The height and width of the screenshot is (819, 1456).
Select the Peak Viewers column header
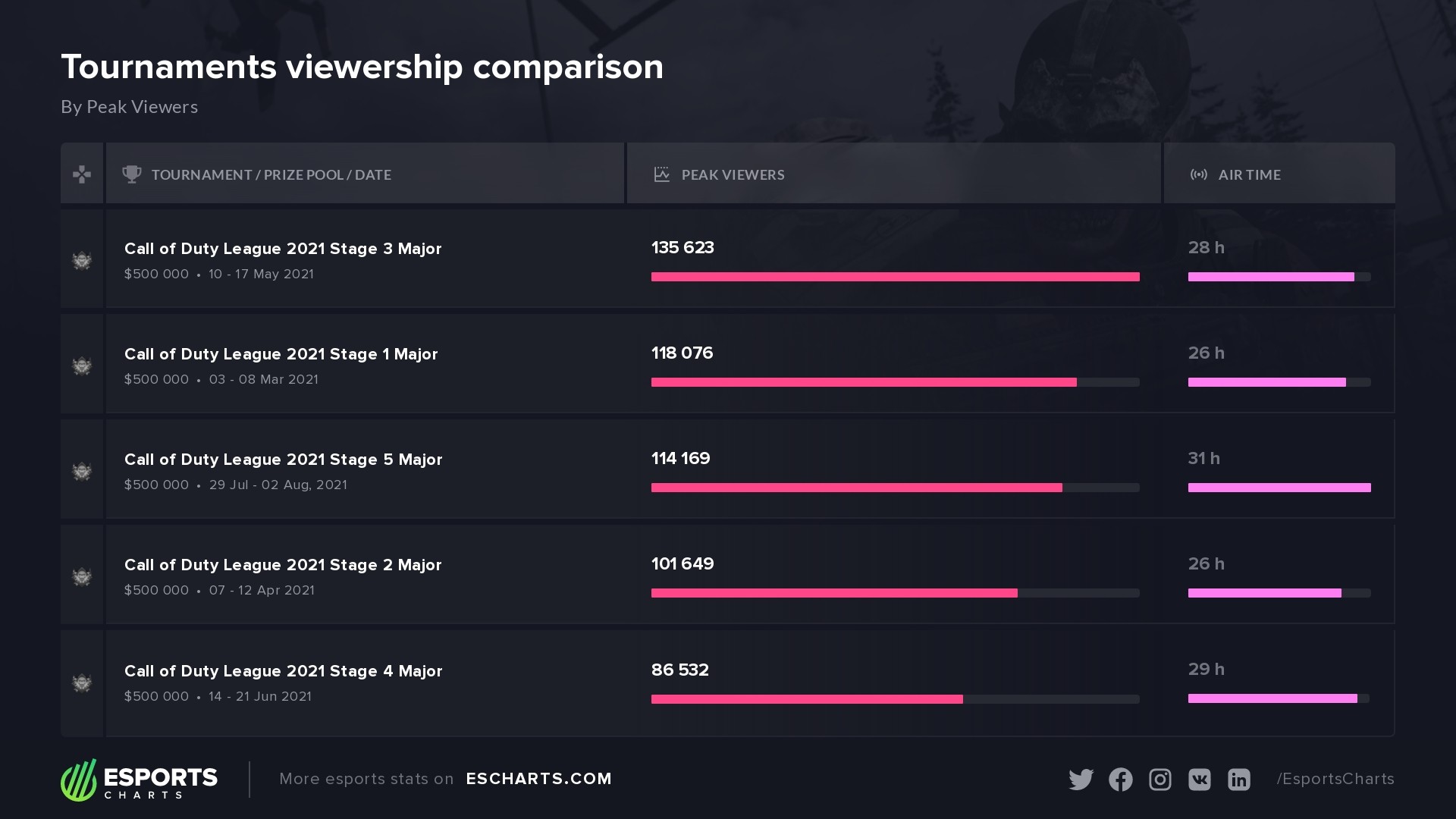click(x=733, y=174)
